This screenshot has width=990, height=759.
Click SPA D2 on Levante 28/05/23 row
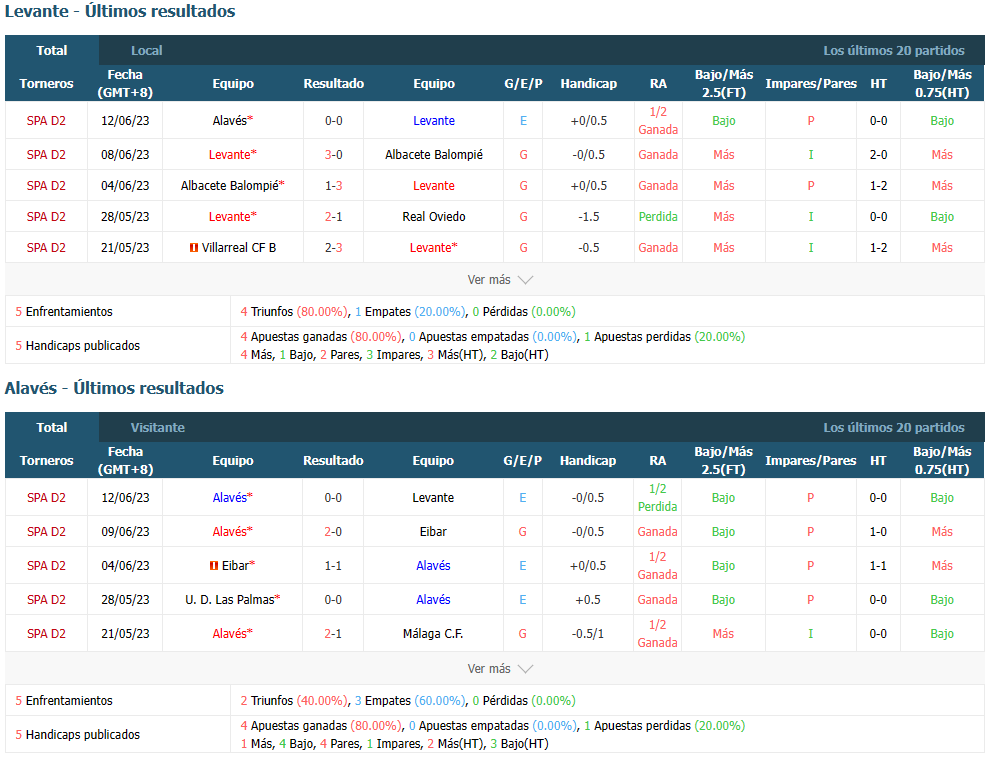tap(46, 217)
